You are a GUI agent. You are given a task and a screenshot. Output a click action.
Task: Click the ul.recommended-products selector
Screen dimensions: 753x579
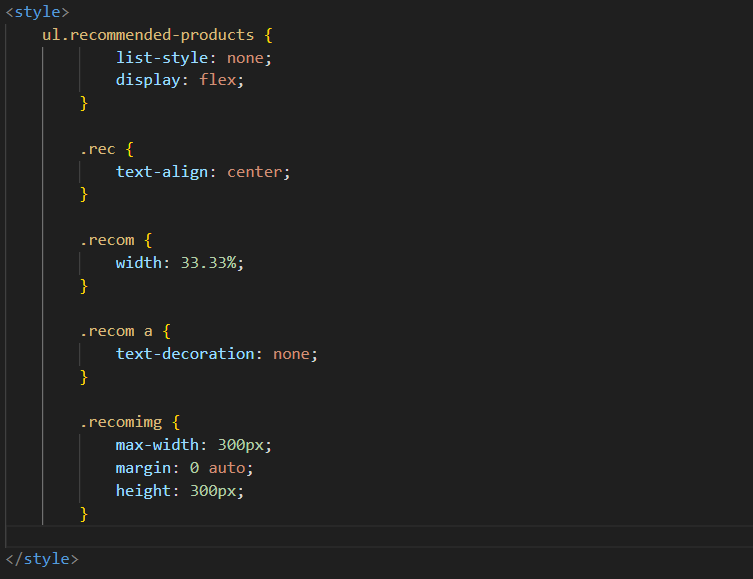tap(148, 35)
